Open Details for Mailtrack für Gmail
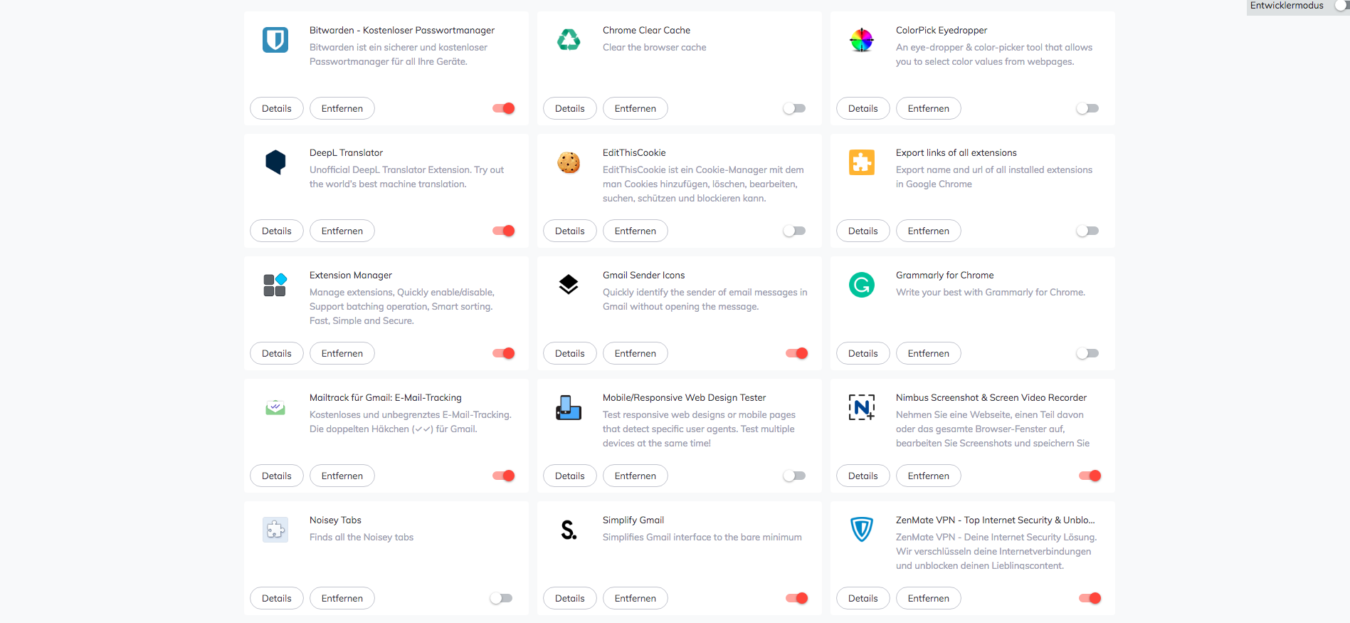This screenshot has height=623, width=1350. click(277, 476)
